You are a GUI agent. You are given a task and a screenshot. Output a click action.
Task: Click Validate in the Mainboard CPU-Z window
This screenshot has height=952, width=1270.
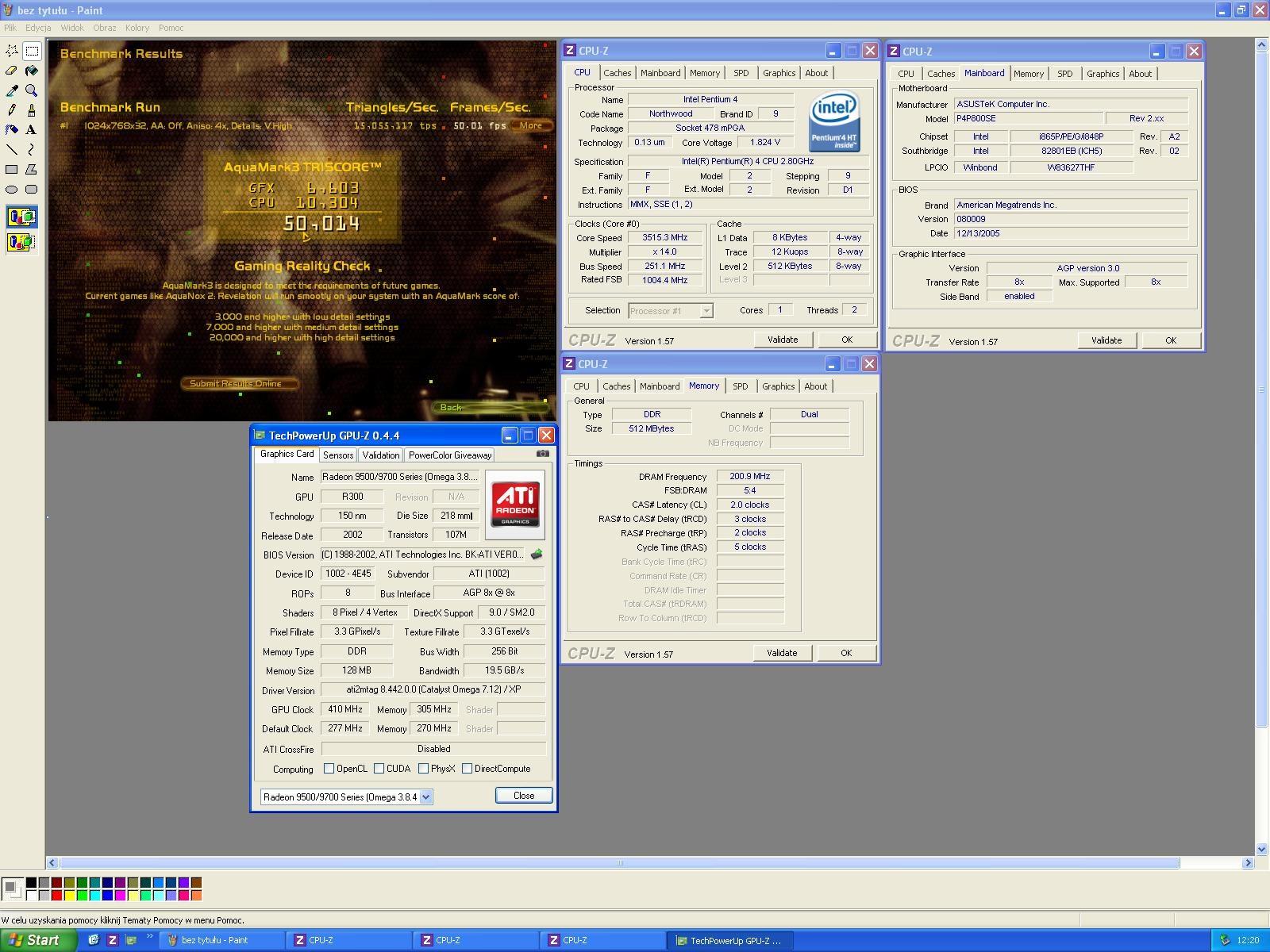tap(1106, 340)
